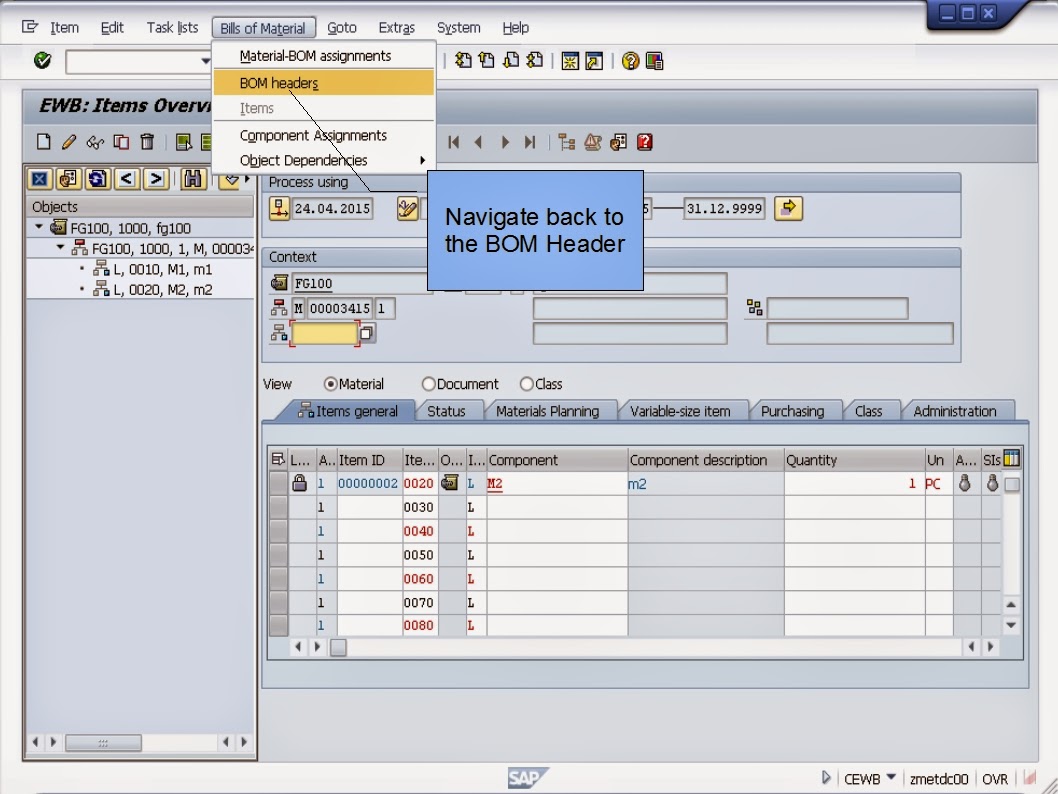Click the green Enter checkmark icon
The height and width of the screenshot is (794, 1058).
(x=41, y=61)
